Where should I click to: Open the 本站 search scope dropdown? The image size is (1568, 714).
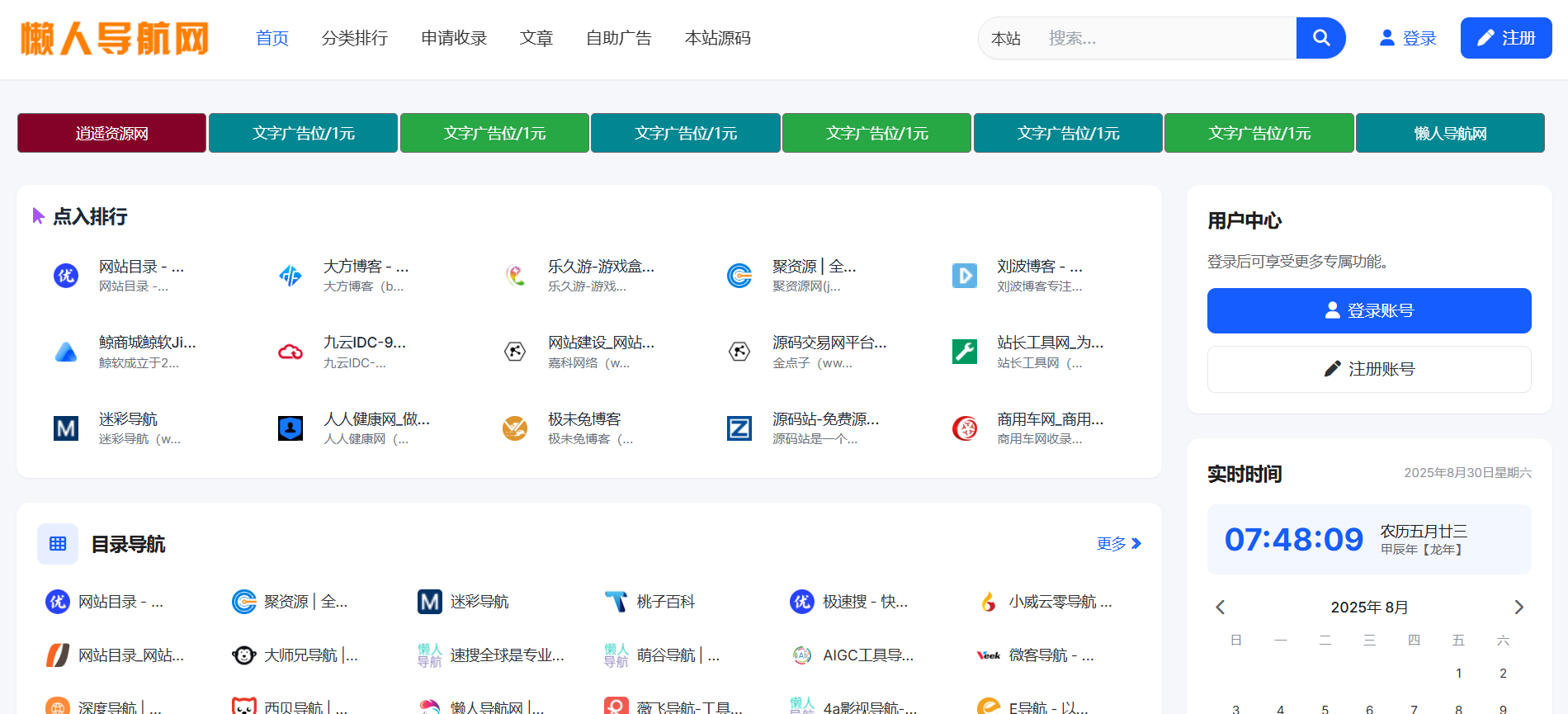pos(1006,38)
